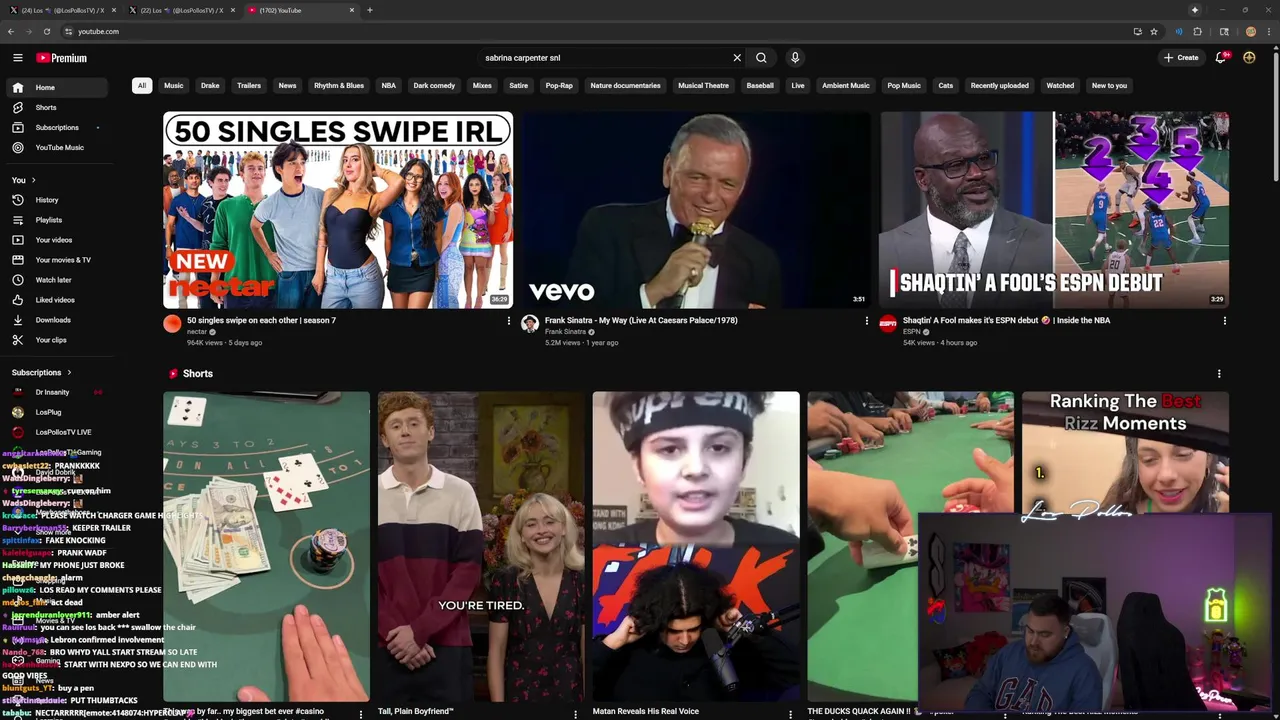
Task: Open the LosPlug subscription channel
Action: pos(58,412)
